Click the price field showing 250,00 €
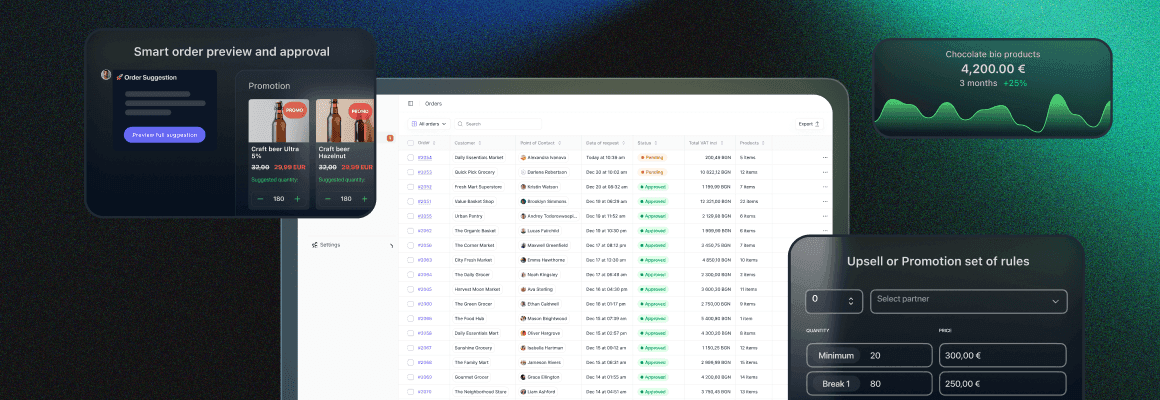 1002,384
